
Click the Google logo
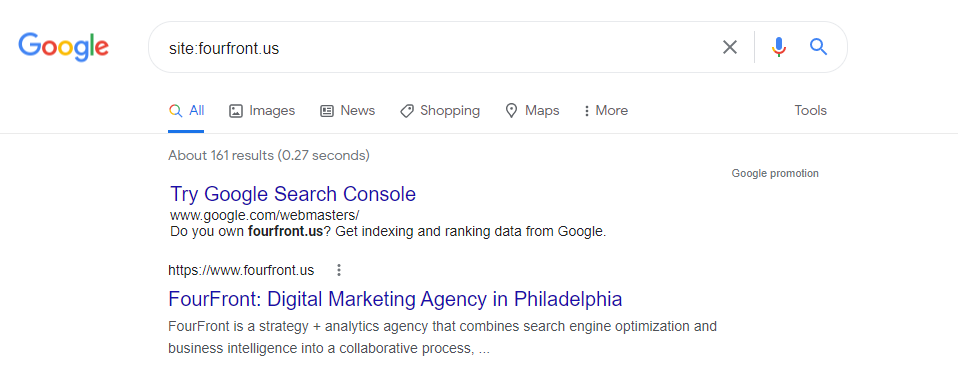(64, 47)
